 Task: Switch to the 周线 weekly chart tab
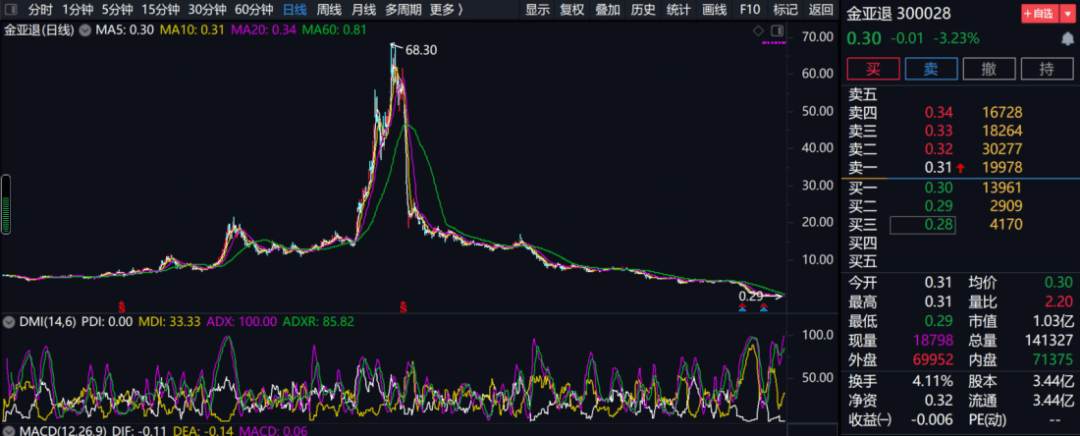click(x=329, y=10)
